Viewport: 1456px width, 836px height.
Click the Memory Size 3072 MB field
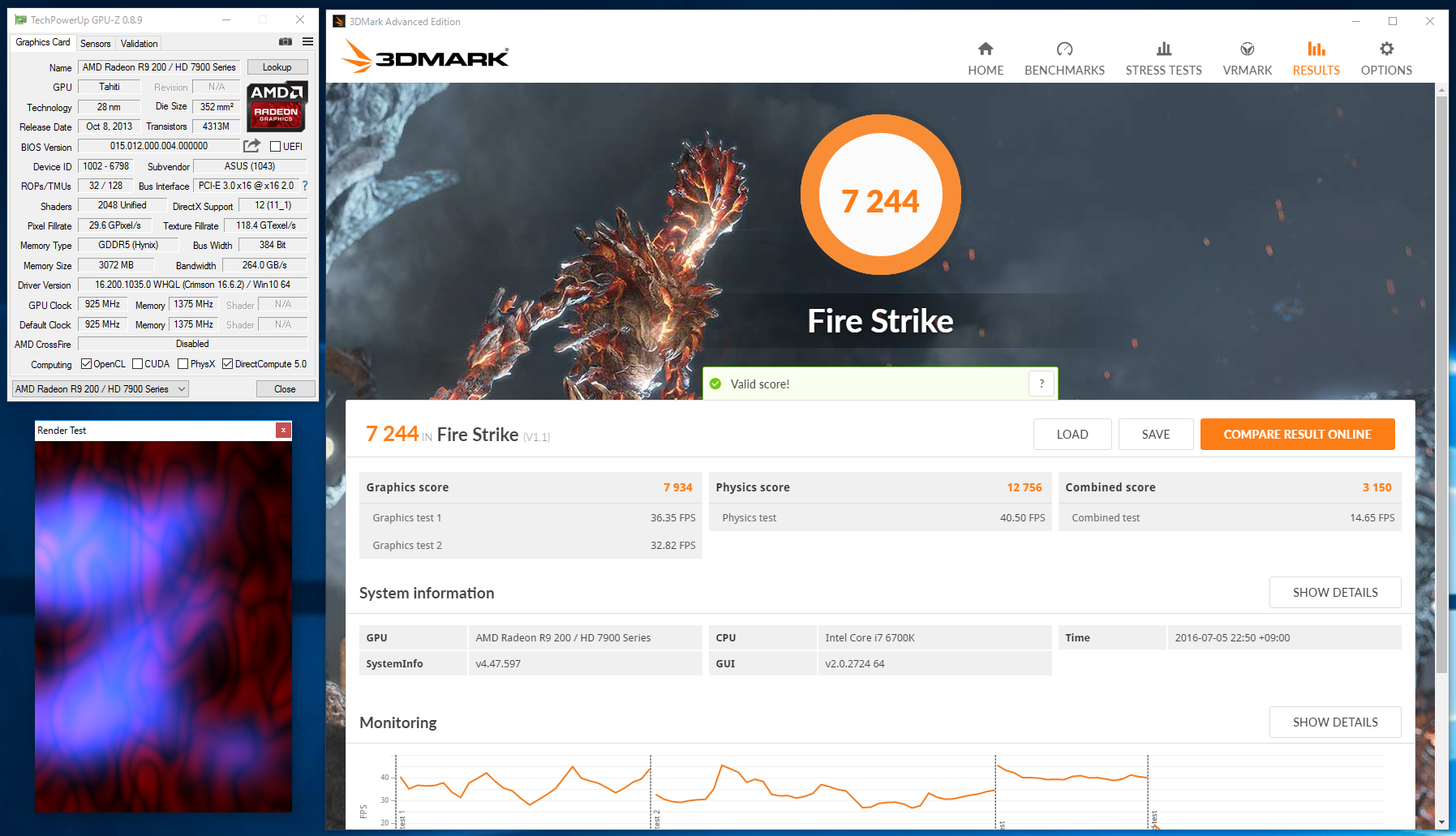(x=116, y=265)
